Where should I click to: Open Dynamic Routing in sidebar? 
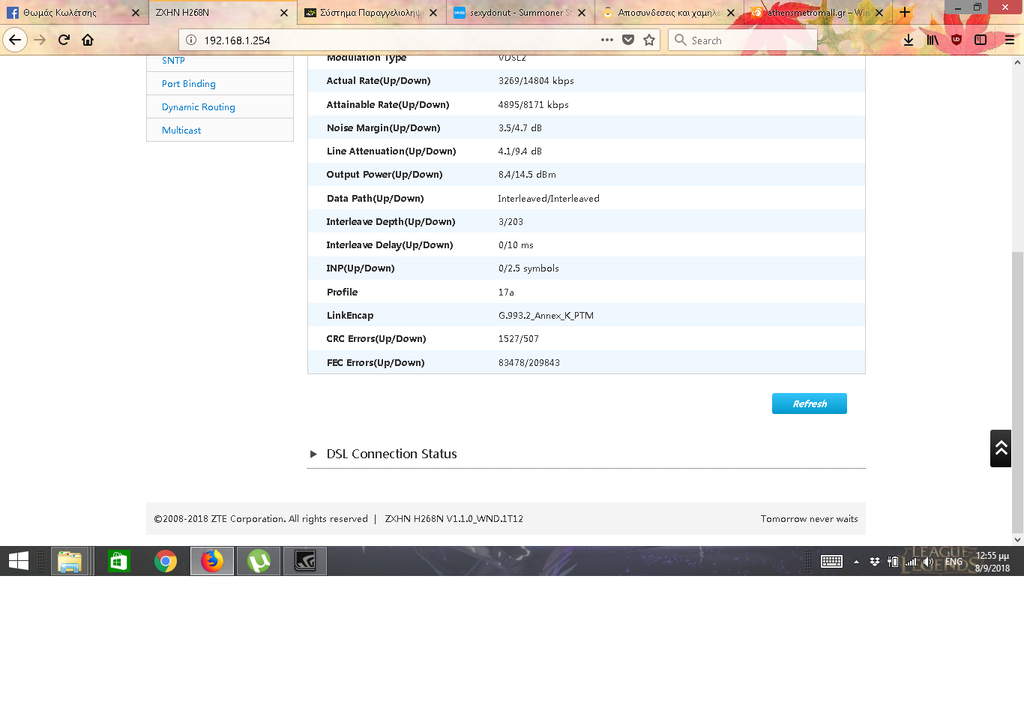[x=198, y=107]
